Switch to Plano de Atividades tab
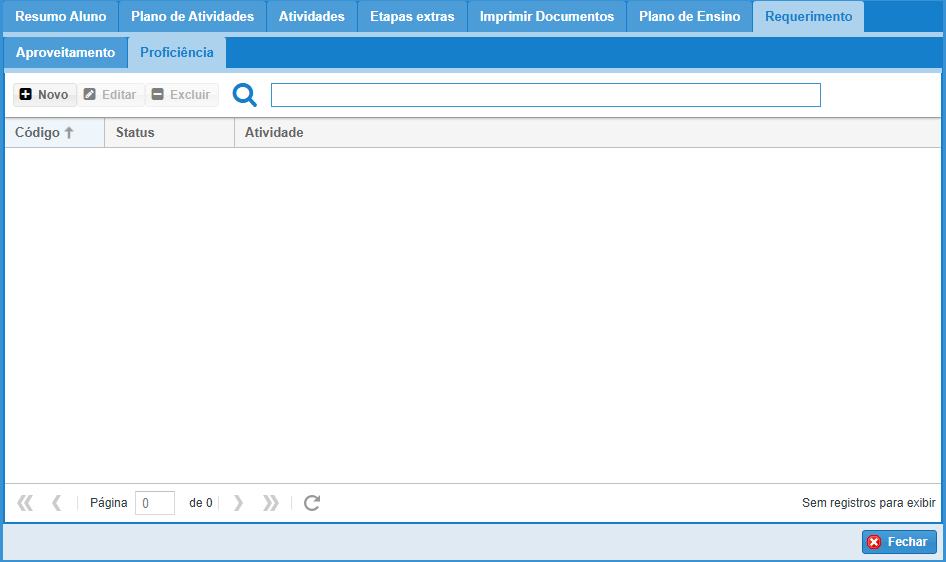Image resolution: width=946 pixels, height=562 pixels. click(x=192, y=17)
